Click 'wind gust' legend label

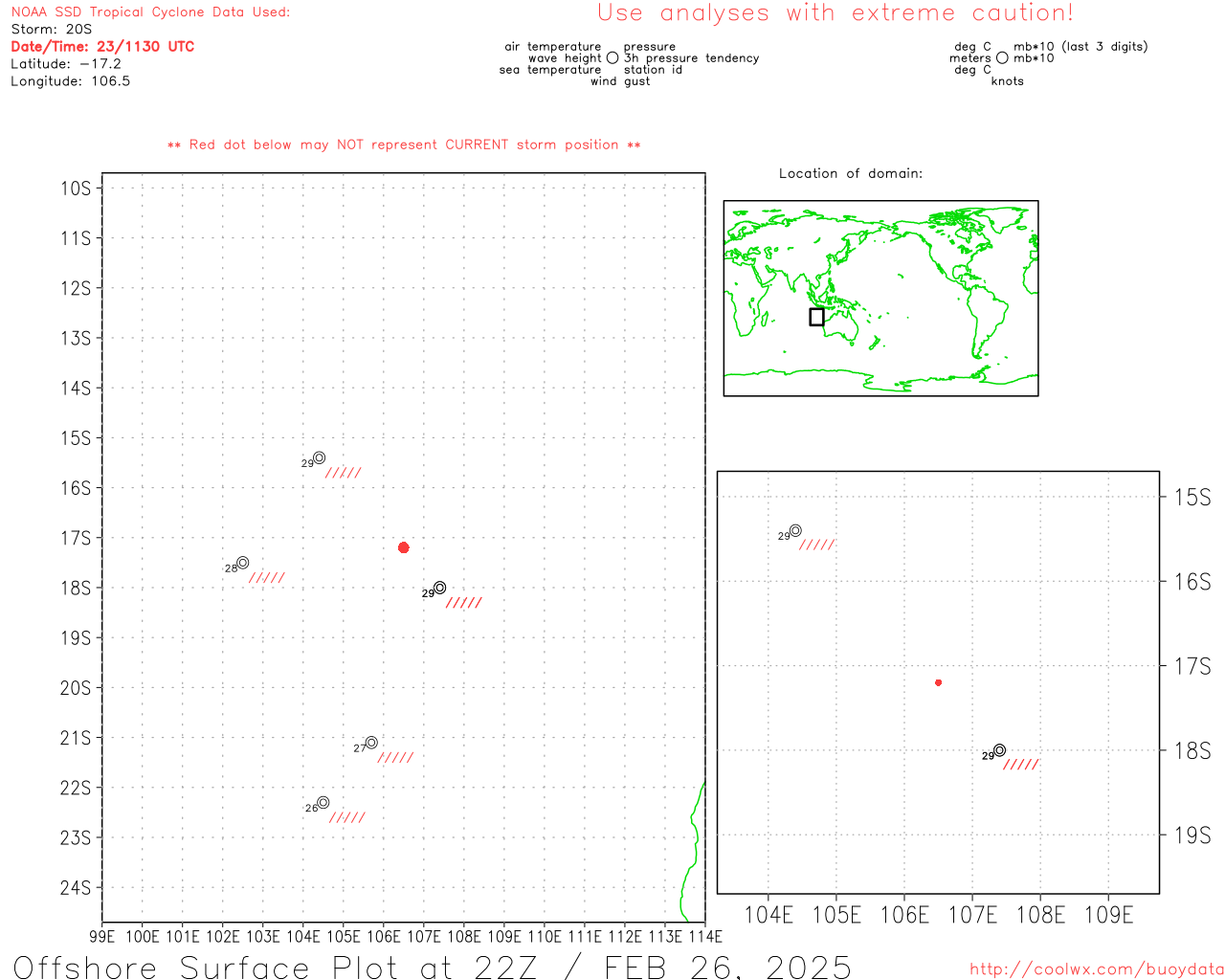620,81
